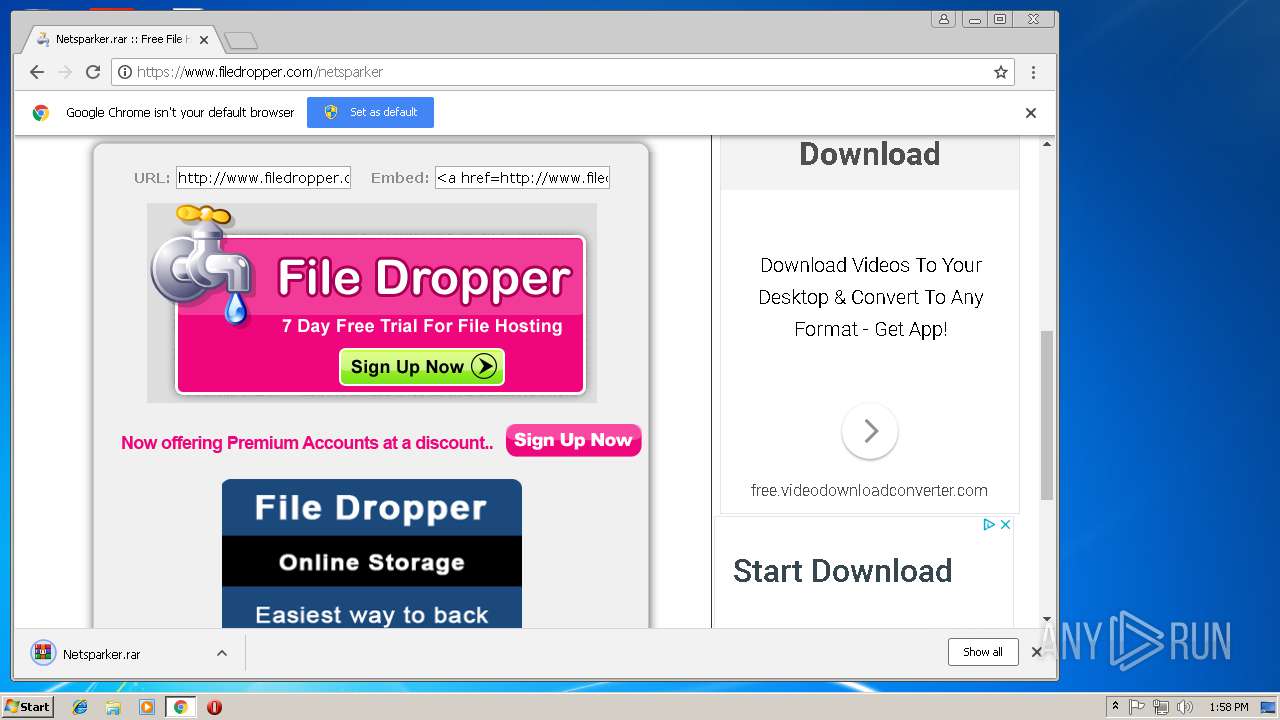This screenshot has width=1280, height=720.
Task: Launch Internet Explorer from taskbar
Action: tap(80, 707)
